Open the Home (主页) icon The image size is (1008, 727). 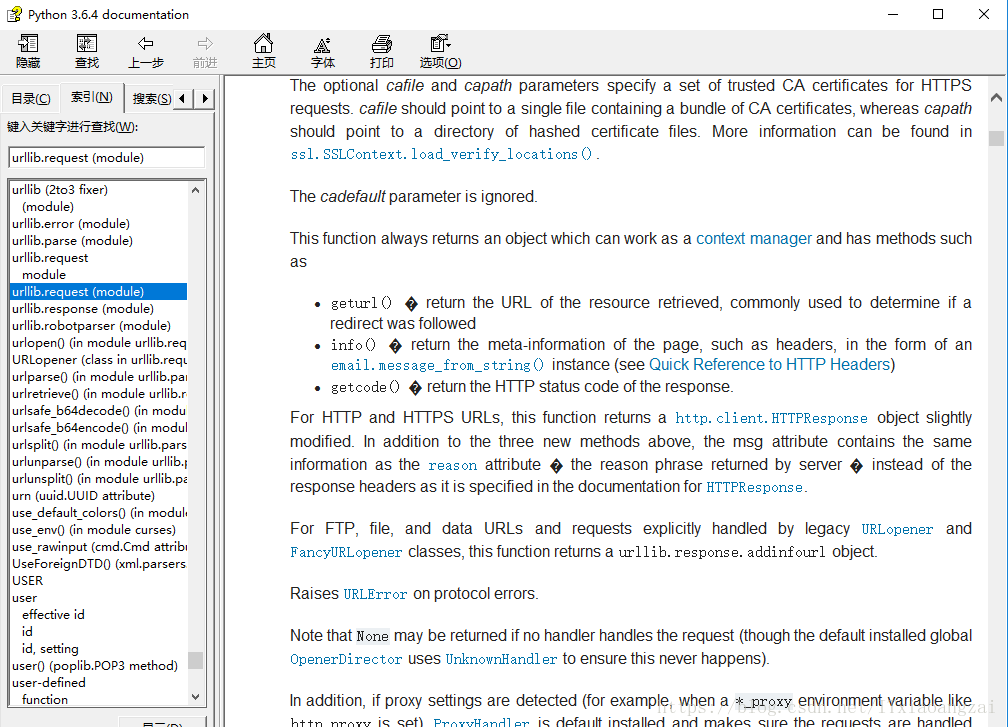click(x=264, y=51)
